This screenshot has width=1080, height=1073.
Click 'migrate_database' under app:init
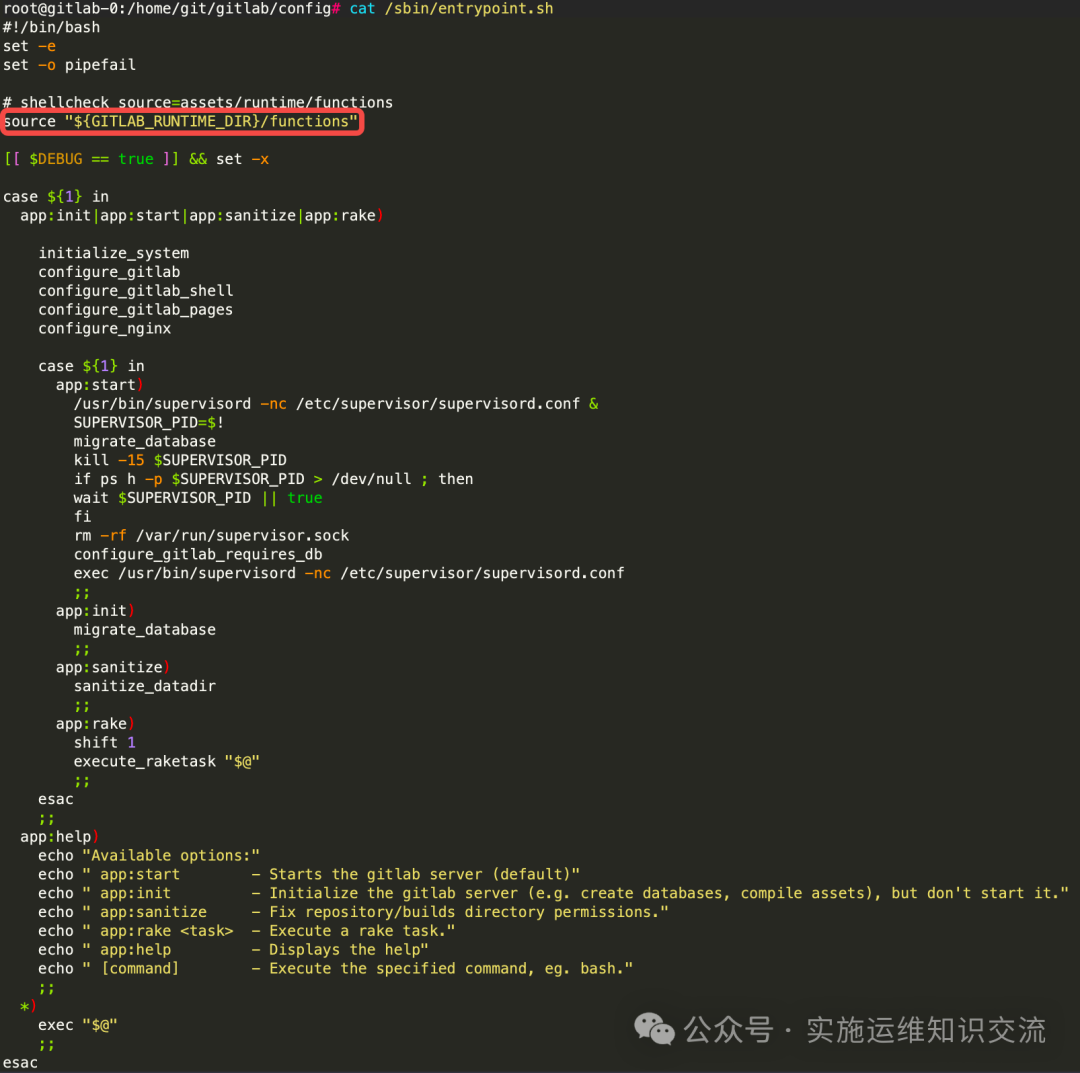click(145, 629)
